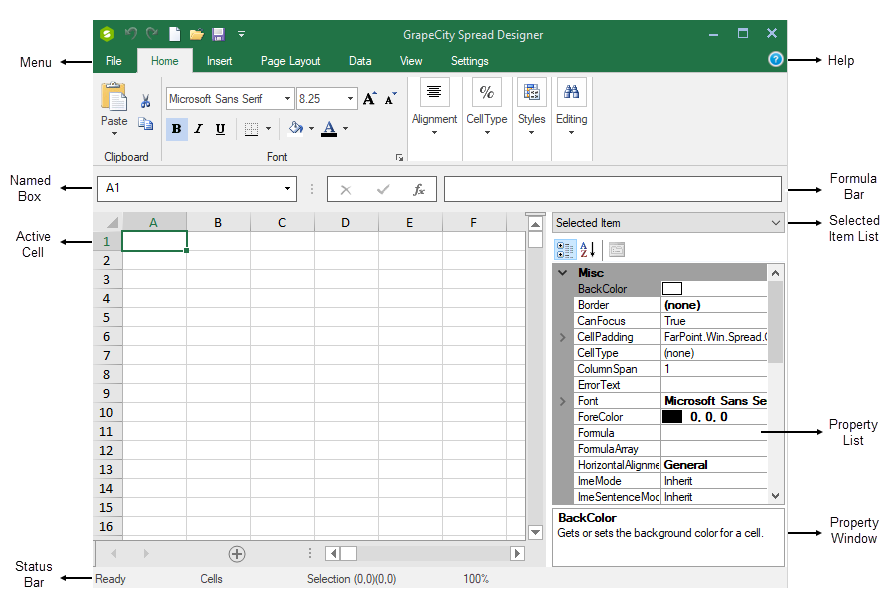Sort properties alphabetically with AZ icon
The image size is (896, 608).
click(x=587, y=250)
